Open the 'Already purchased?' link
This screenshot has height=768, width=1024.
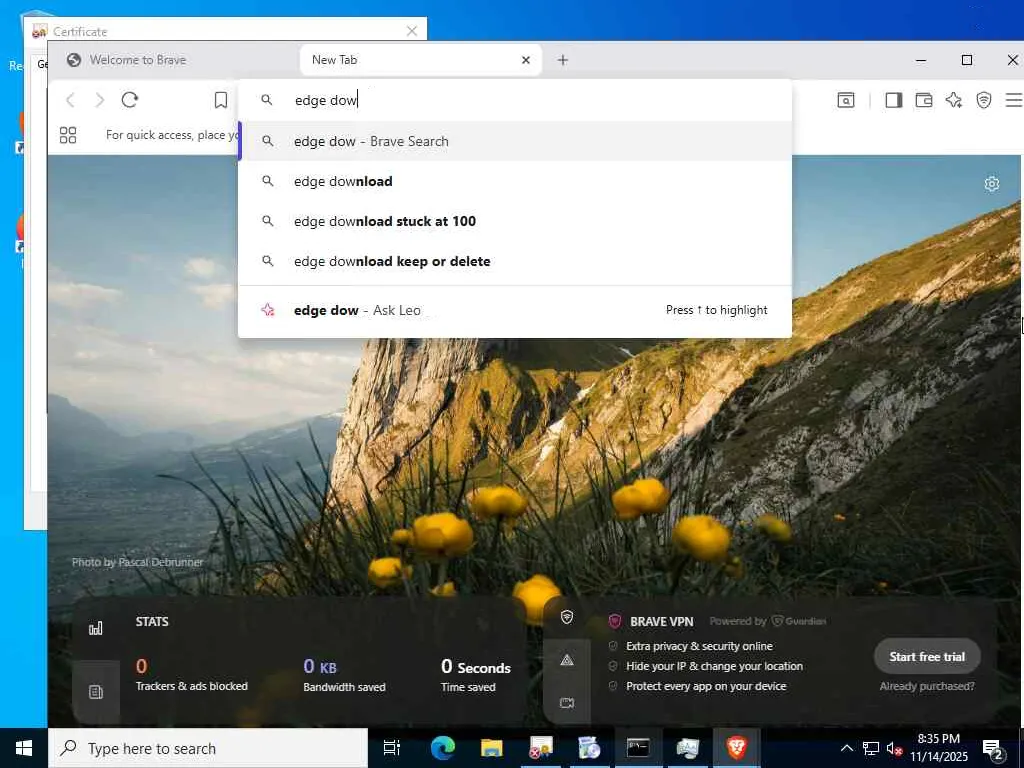[927, 686]
